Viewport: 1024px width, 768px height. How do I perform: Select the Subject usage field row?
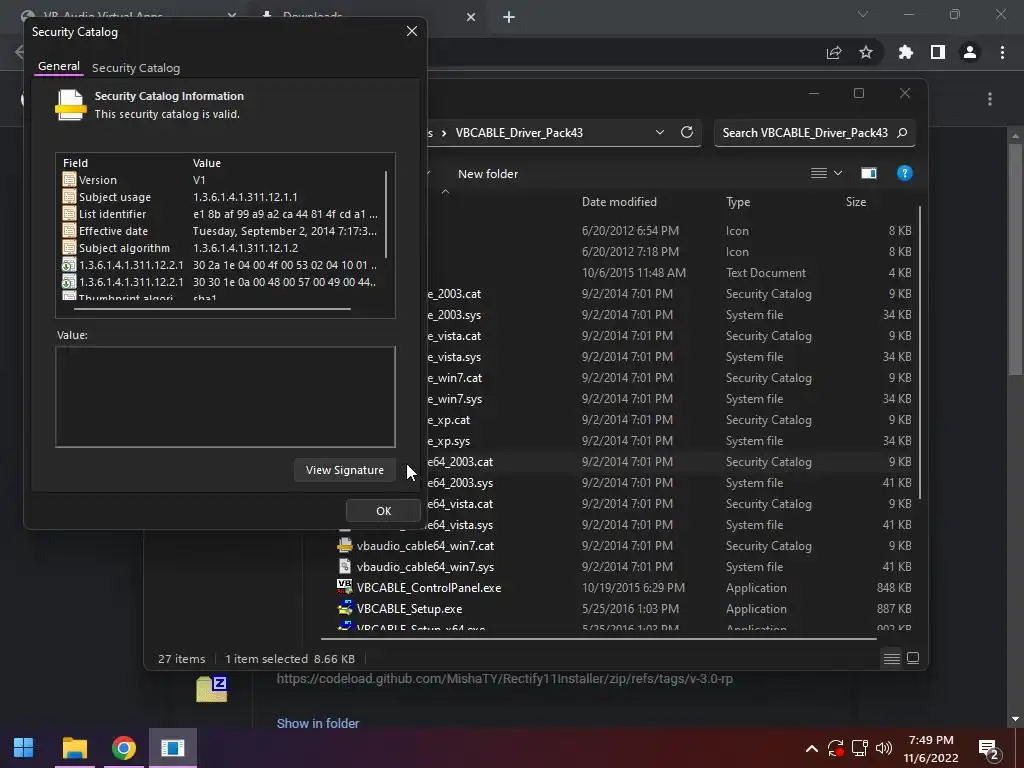click(x=221, y=197)
